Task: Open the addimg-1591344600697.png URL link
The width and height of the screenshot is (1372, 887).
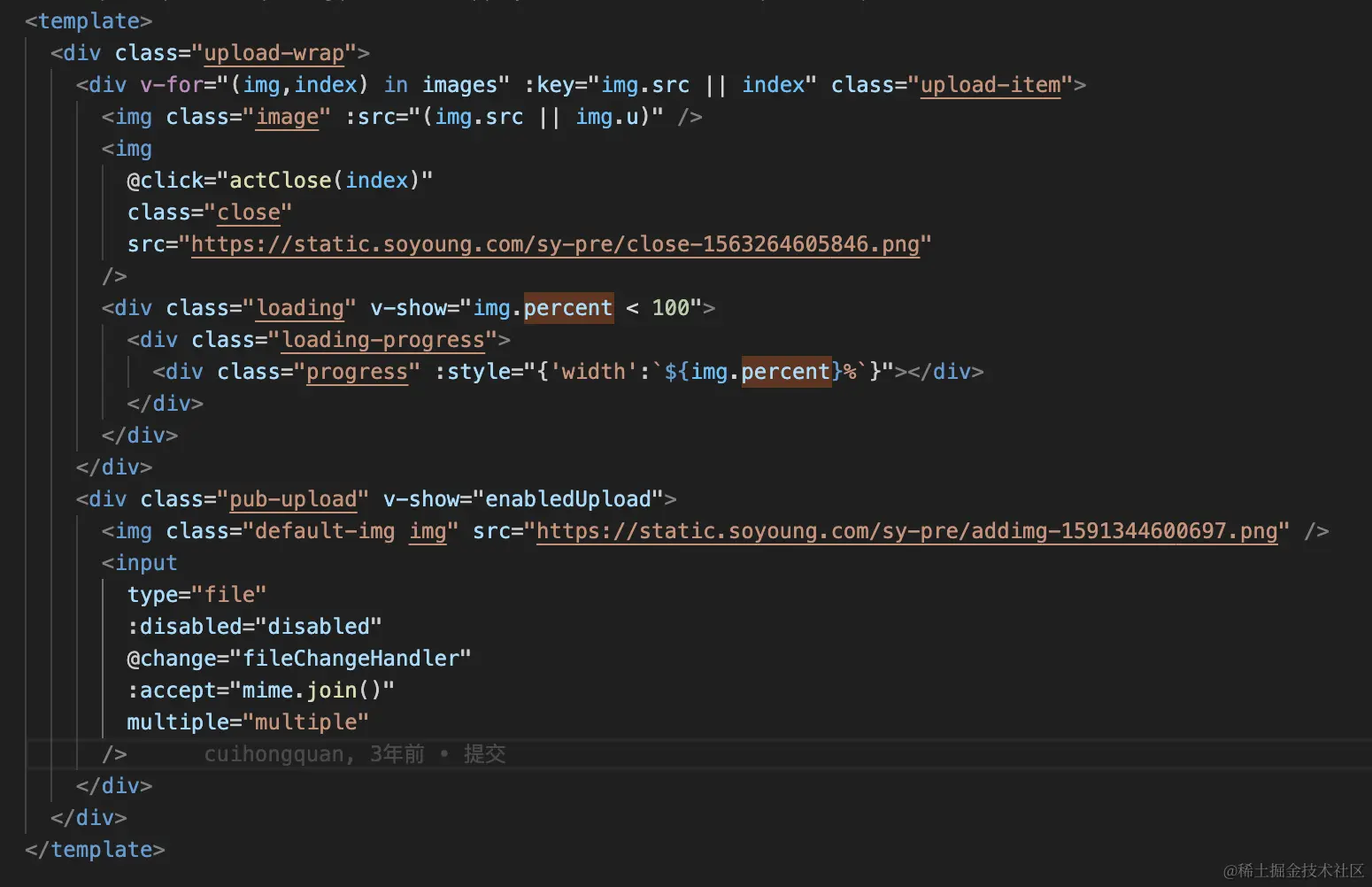Action: pyautogui.click(x=907, y=531)
